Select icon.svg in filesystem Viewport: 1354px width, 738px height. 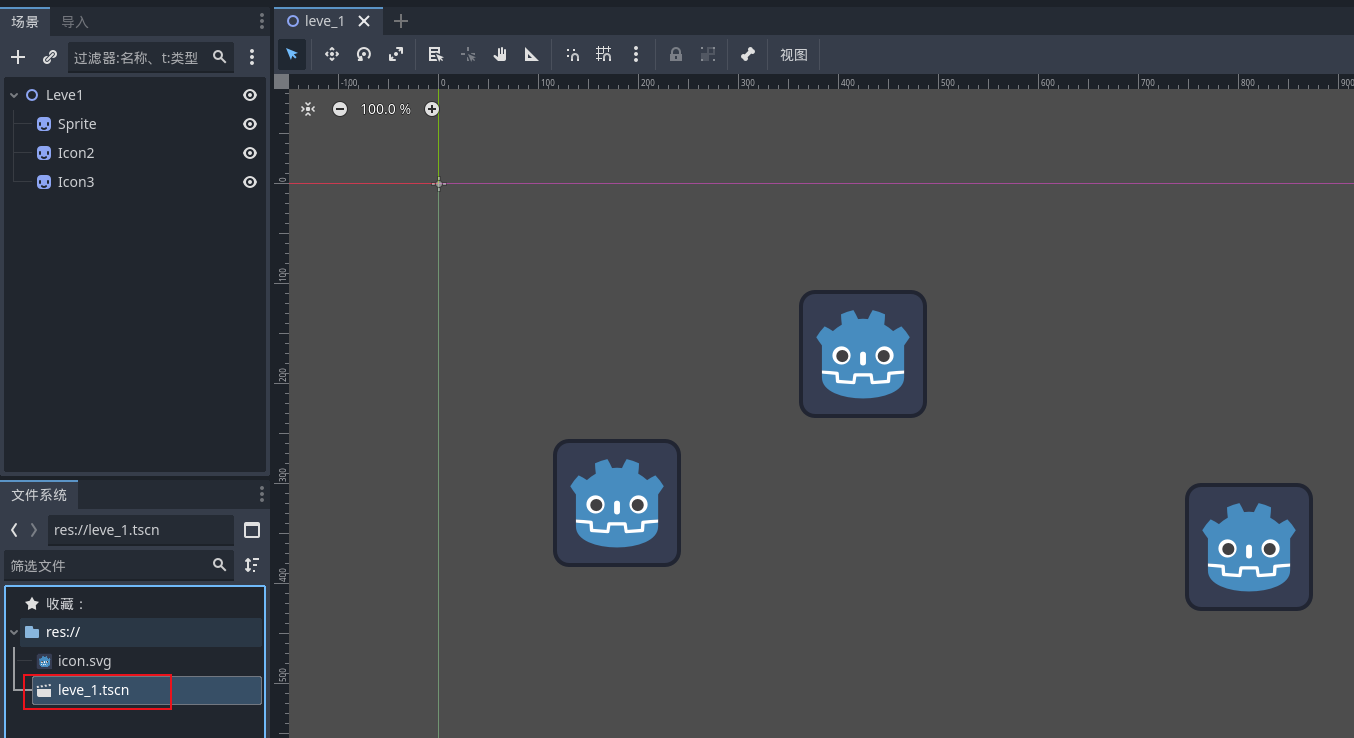(85, 661)
